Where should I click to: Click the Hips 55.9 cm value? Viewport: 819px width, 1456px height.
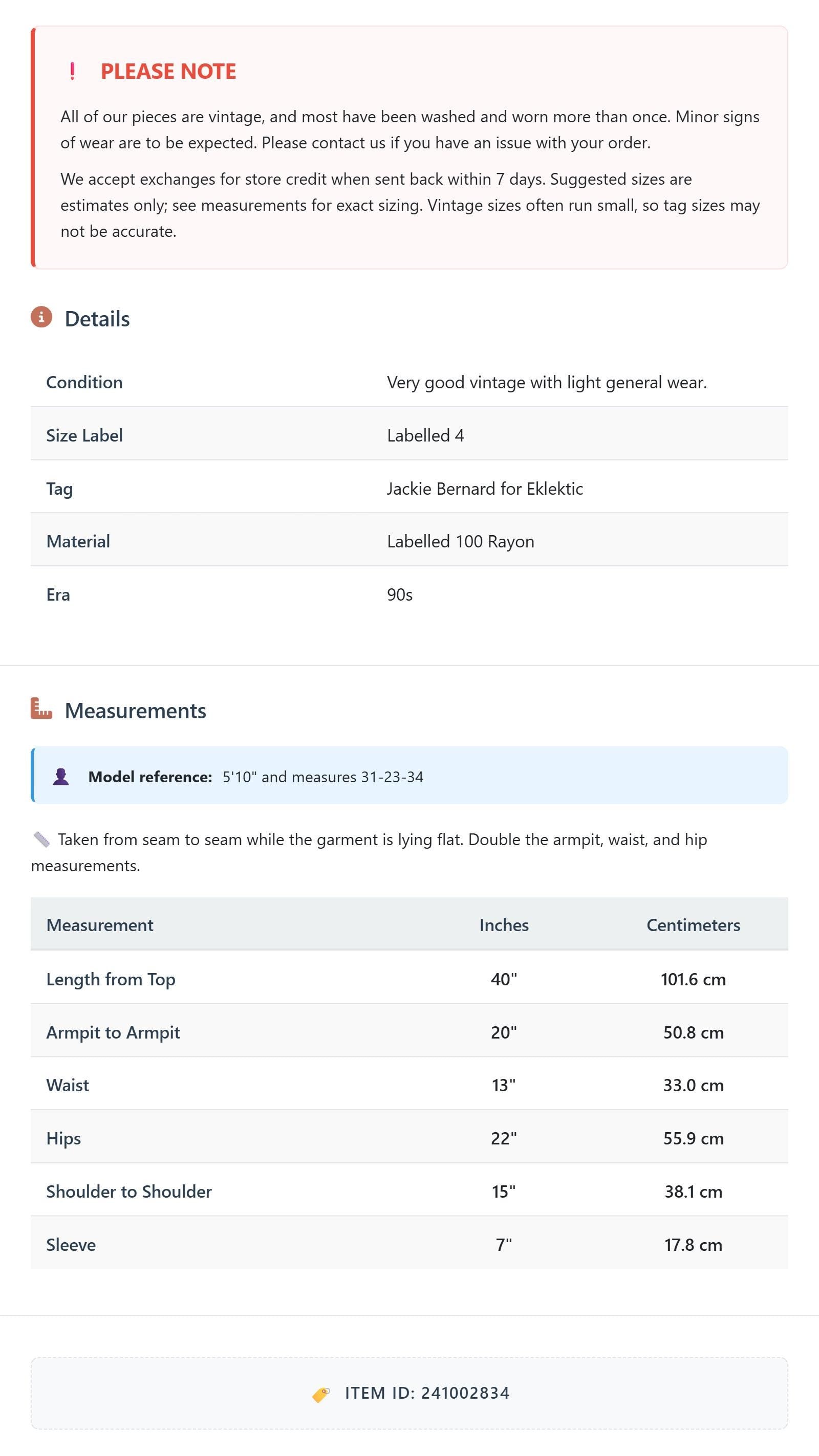(694, 1138)
